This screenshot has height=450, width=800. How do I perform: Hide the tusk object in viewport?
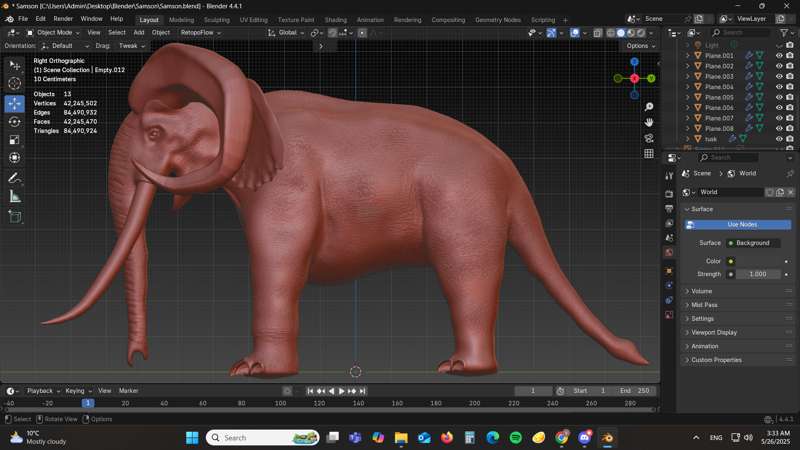coord(779,139)
